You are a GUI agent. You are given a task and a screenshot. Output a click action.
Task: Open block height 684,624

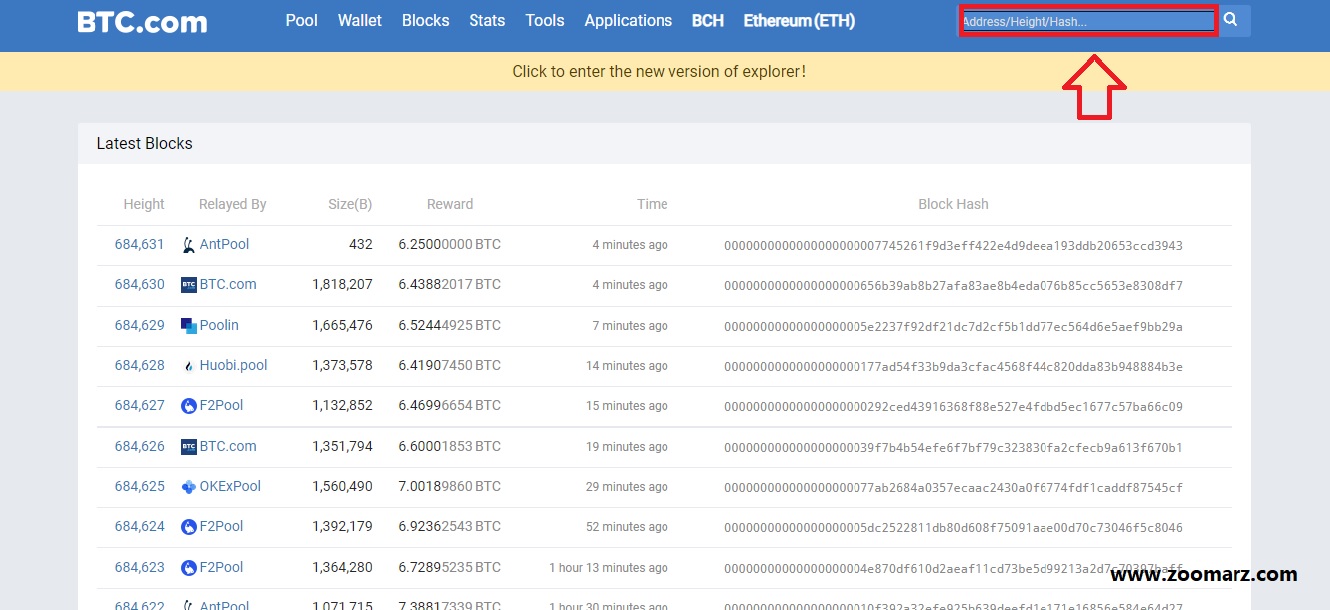point(140,526)
